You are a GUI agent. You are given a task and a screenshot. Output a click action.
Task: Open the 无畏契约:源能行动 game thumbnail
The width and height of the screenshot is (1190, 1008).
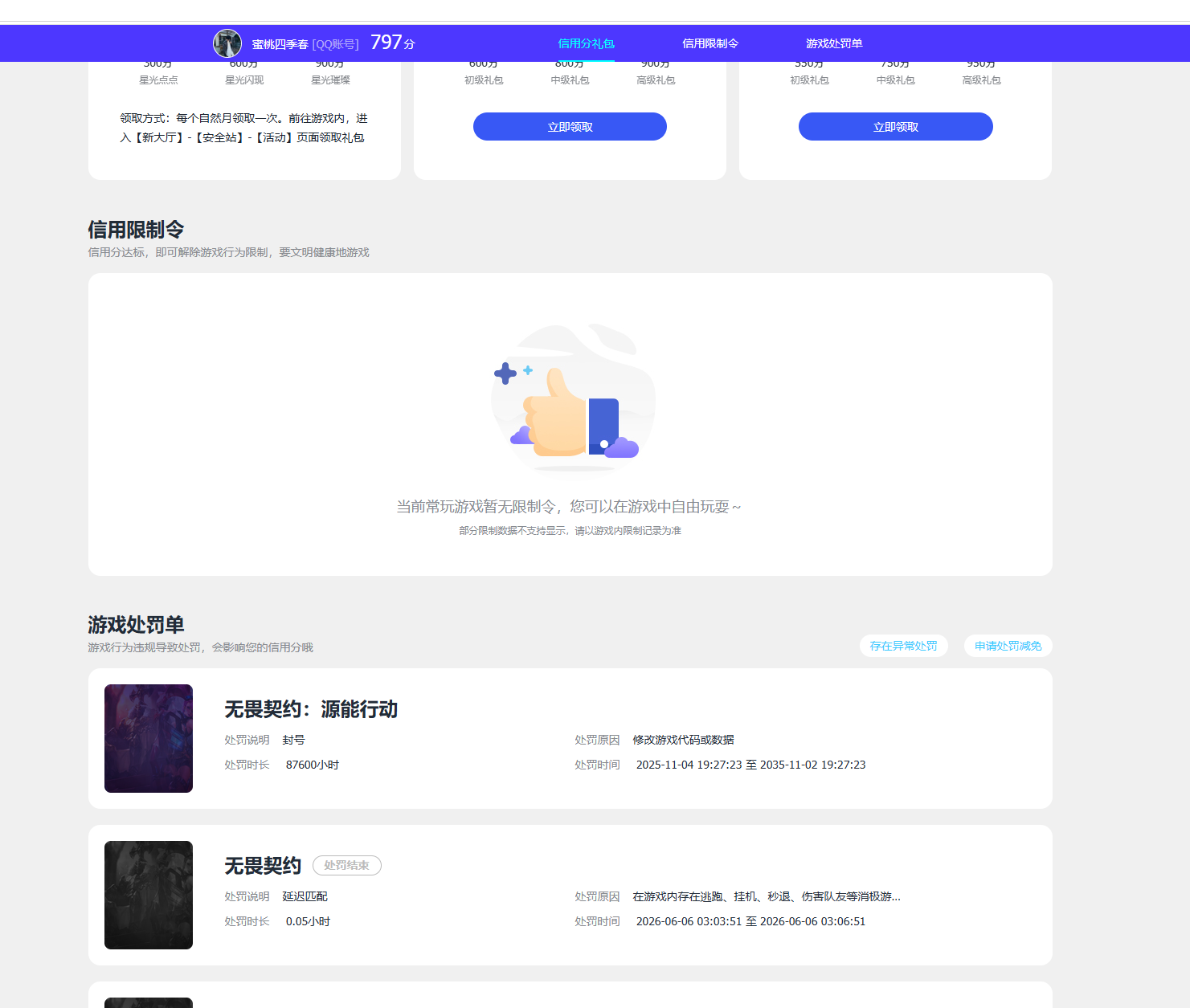[149, 738]
